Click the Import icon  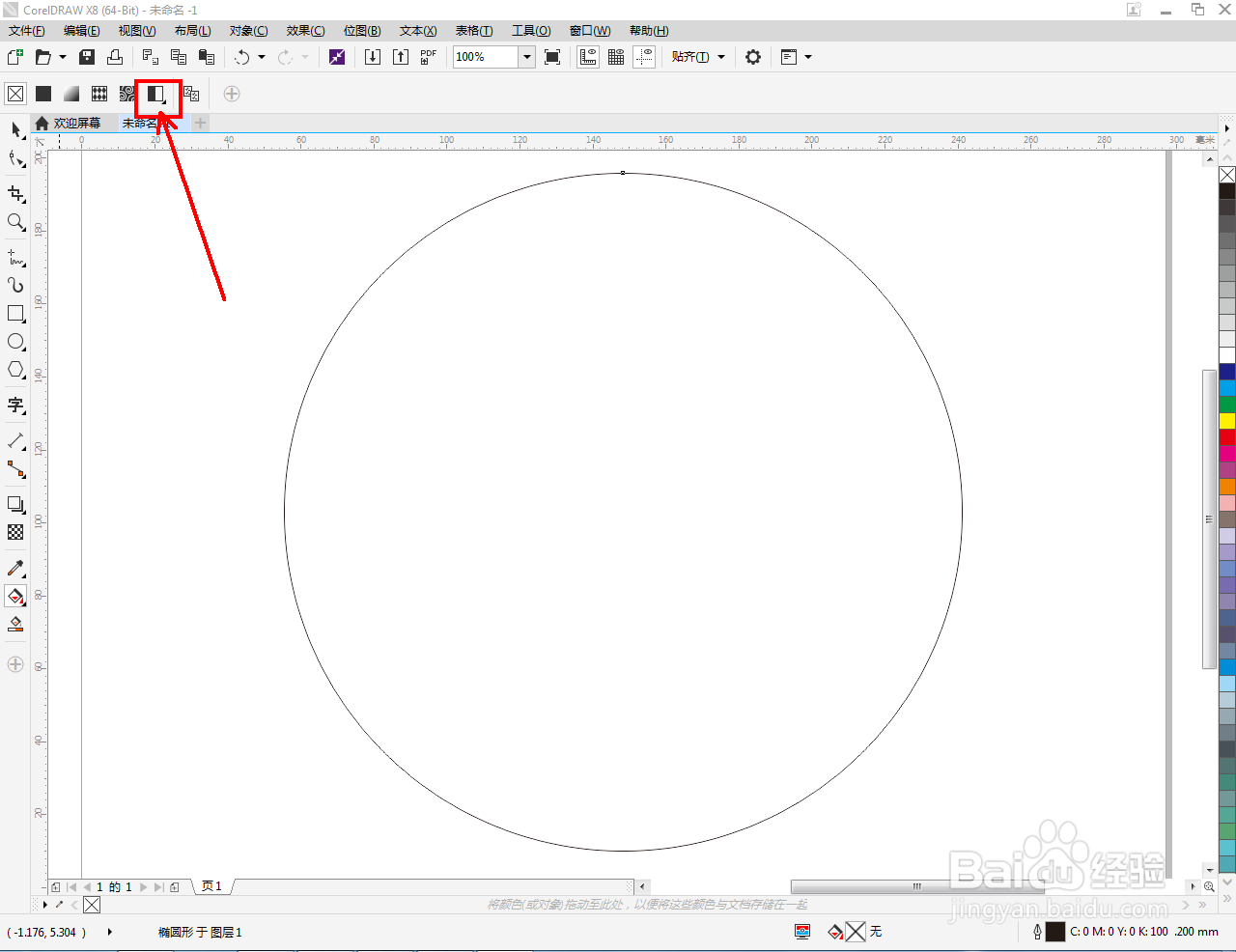372,57
